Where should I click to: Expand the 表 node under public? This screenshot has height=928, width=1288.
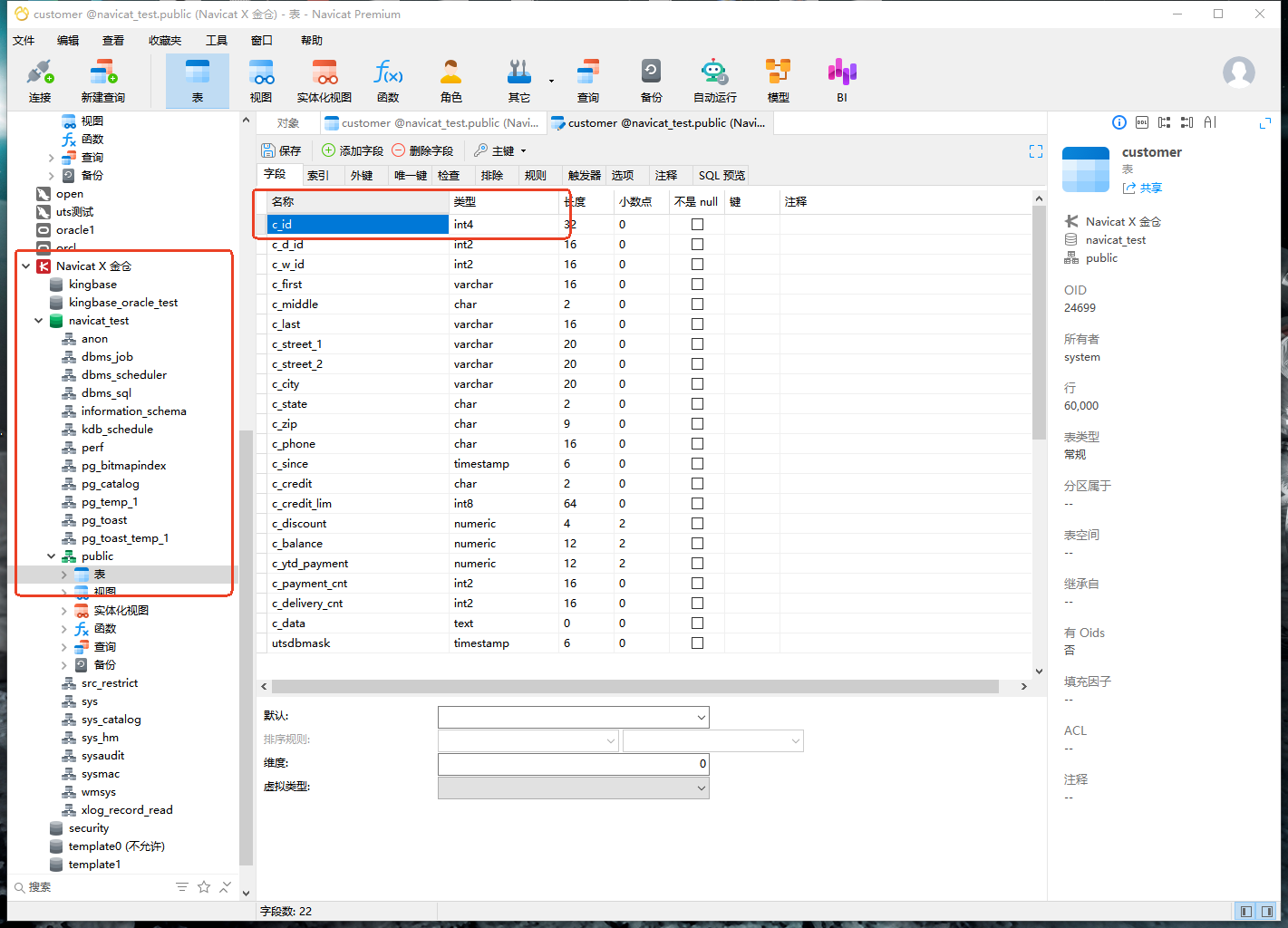(64, 574)
